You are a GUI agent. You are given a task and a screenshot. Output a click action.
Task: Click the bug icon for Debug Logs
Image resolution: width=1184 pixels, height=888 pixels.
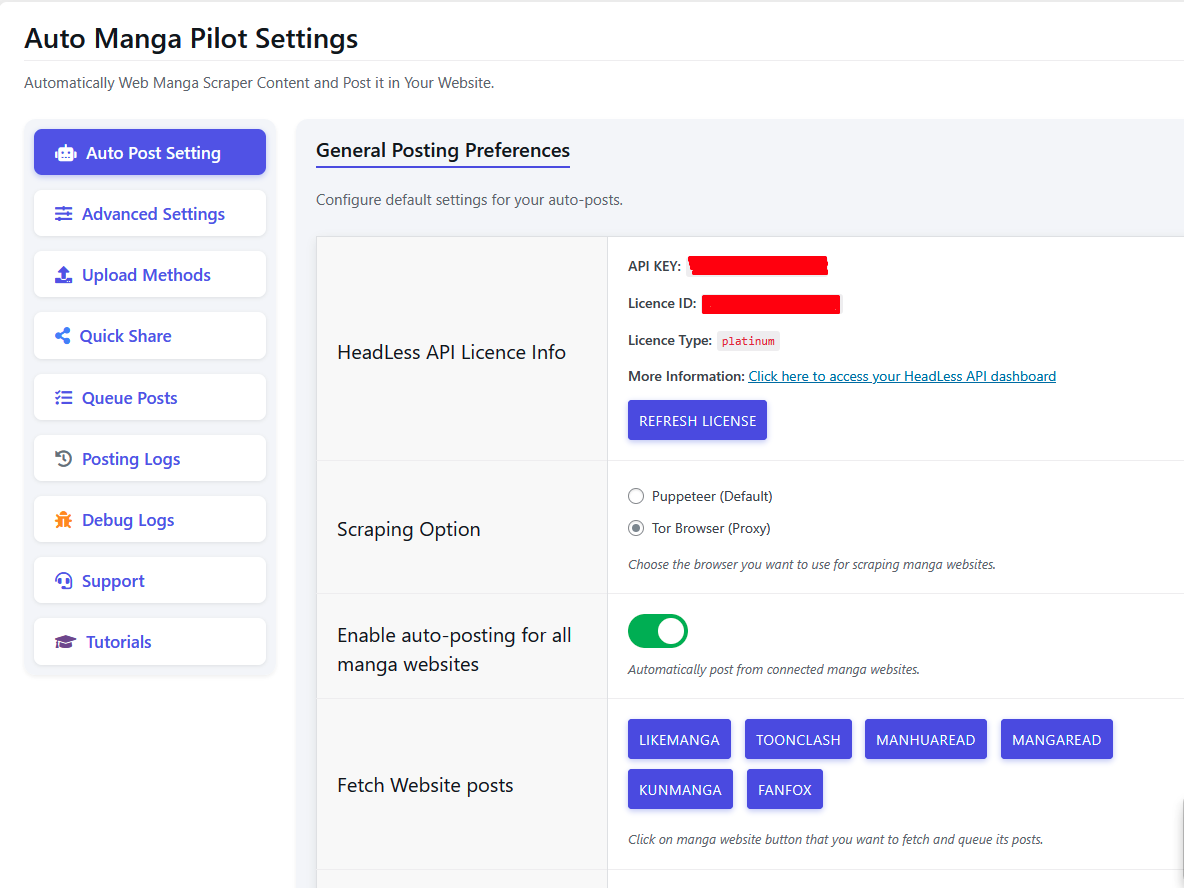(x=63, y=520)
